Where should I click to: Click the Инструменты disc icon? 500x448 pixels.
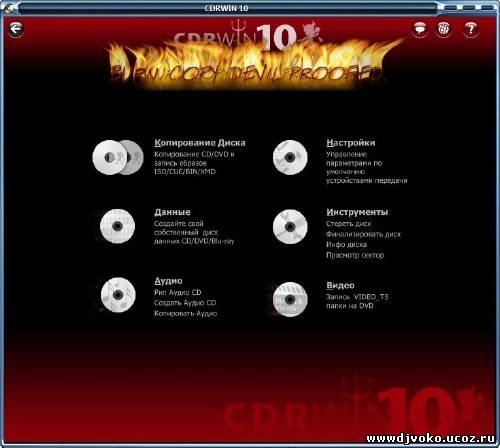[x=290, y=227]
